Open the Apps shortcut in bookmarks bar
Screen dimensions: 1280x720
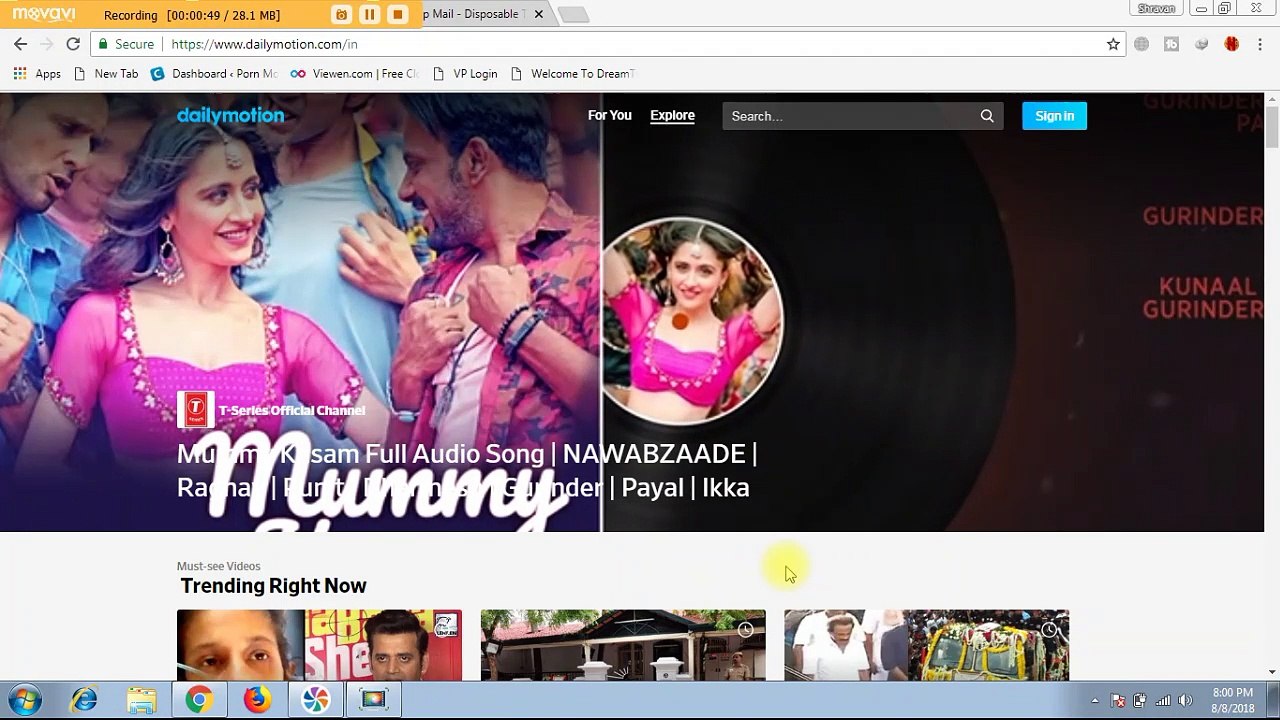pos(37,74)
